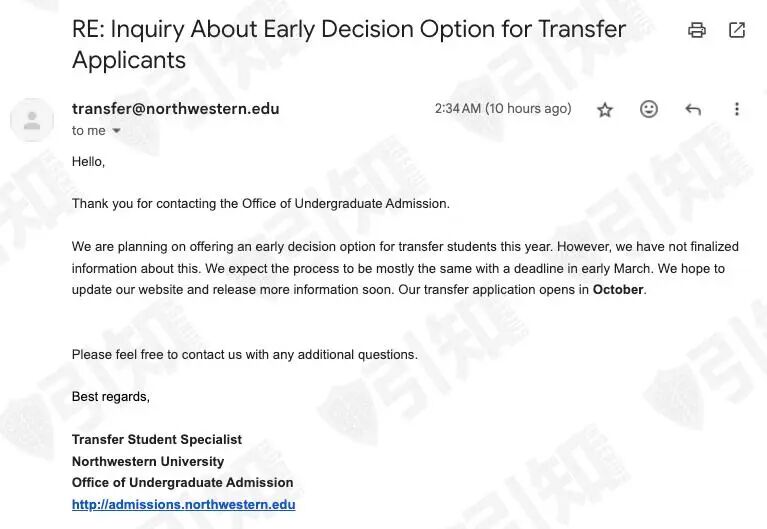Open the three-dot More options menu
Screen dimensions: 767x529
(x=737, y=109)
